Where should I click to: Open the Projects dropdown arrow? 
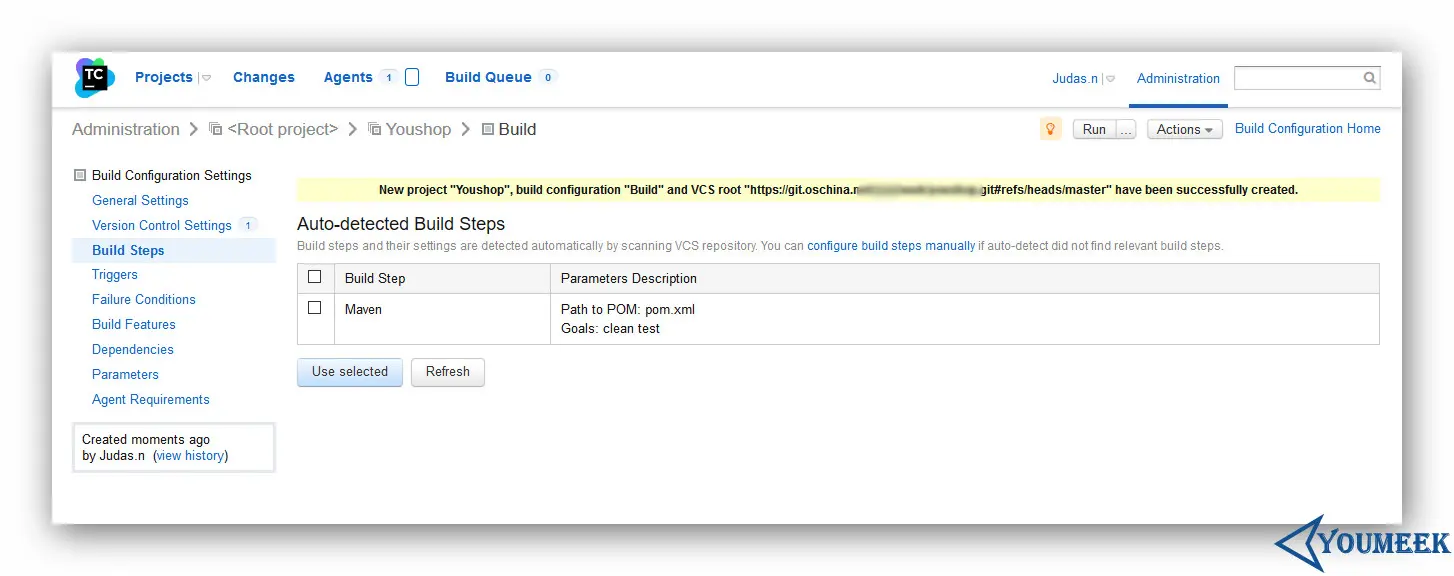(x=206, y=78)
